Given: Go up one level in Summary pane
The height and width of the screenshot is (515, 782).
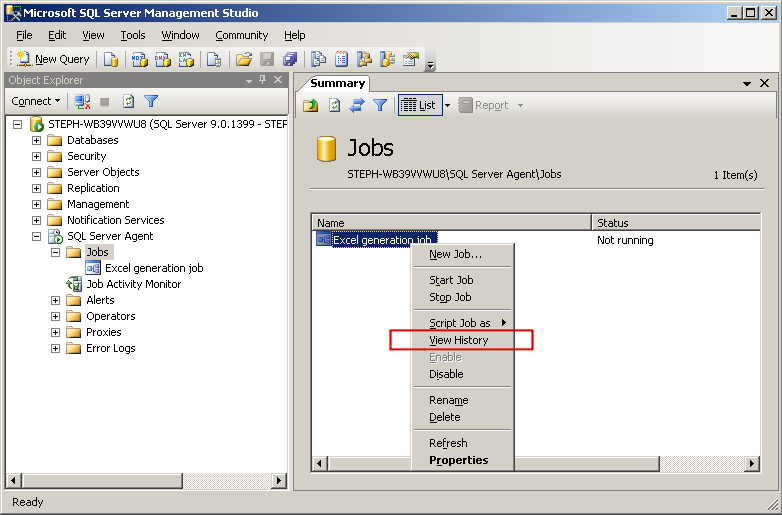Looking at the screenshot, I should 311,105.
